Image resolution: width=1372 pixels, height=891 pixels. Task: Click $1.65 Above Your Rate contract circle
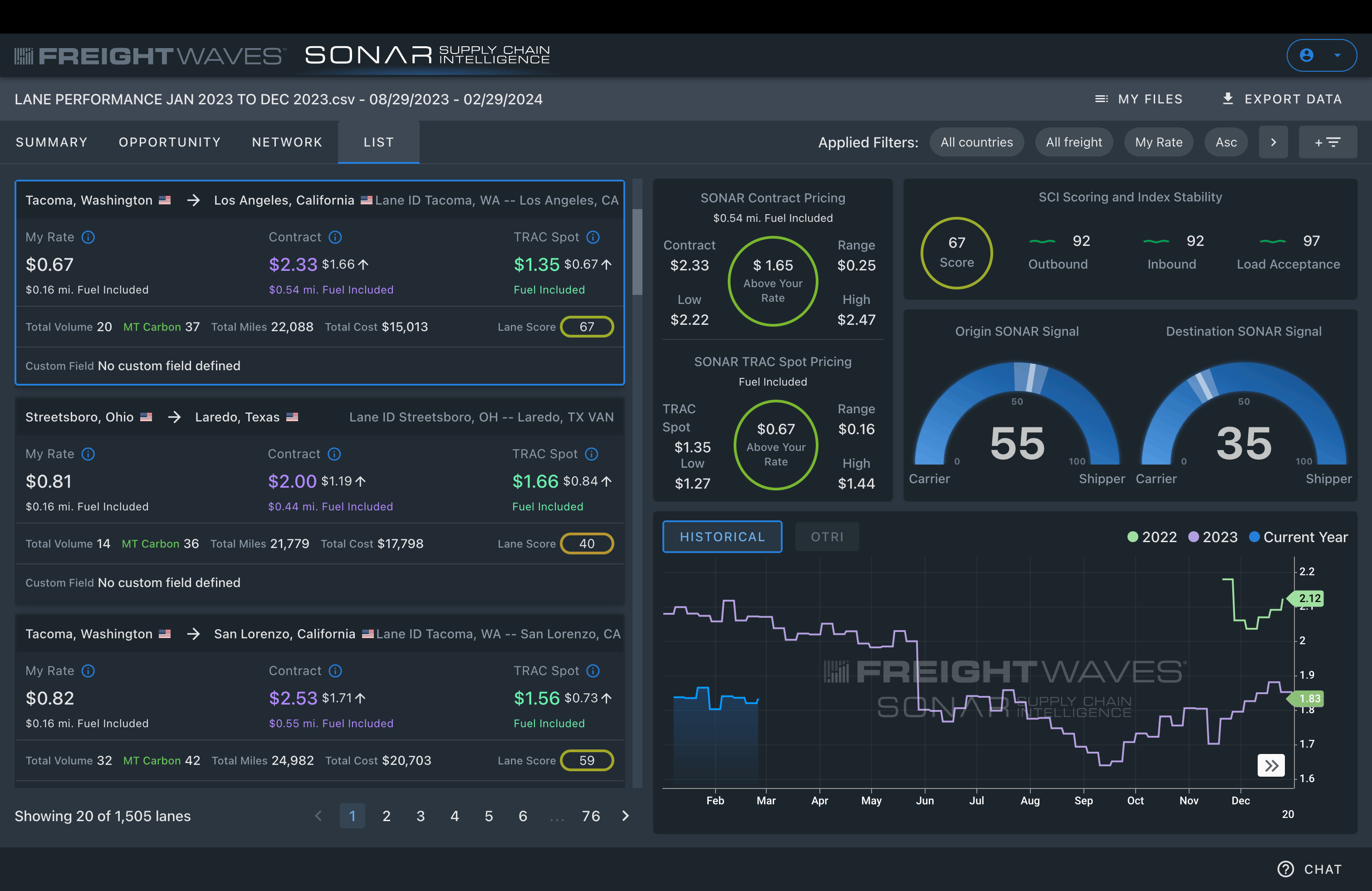[x=773, y=281]
